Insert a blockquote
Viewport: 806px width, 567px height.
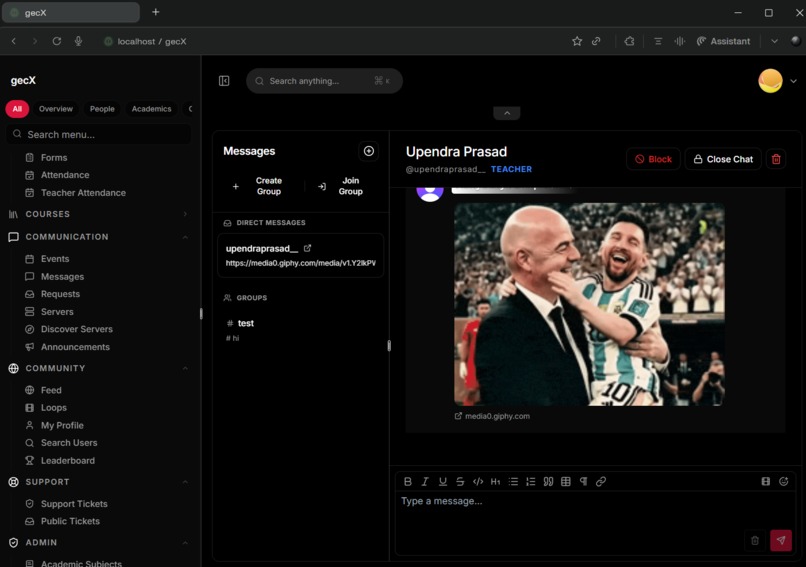(548, 482)
